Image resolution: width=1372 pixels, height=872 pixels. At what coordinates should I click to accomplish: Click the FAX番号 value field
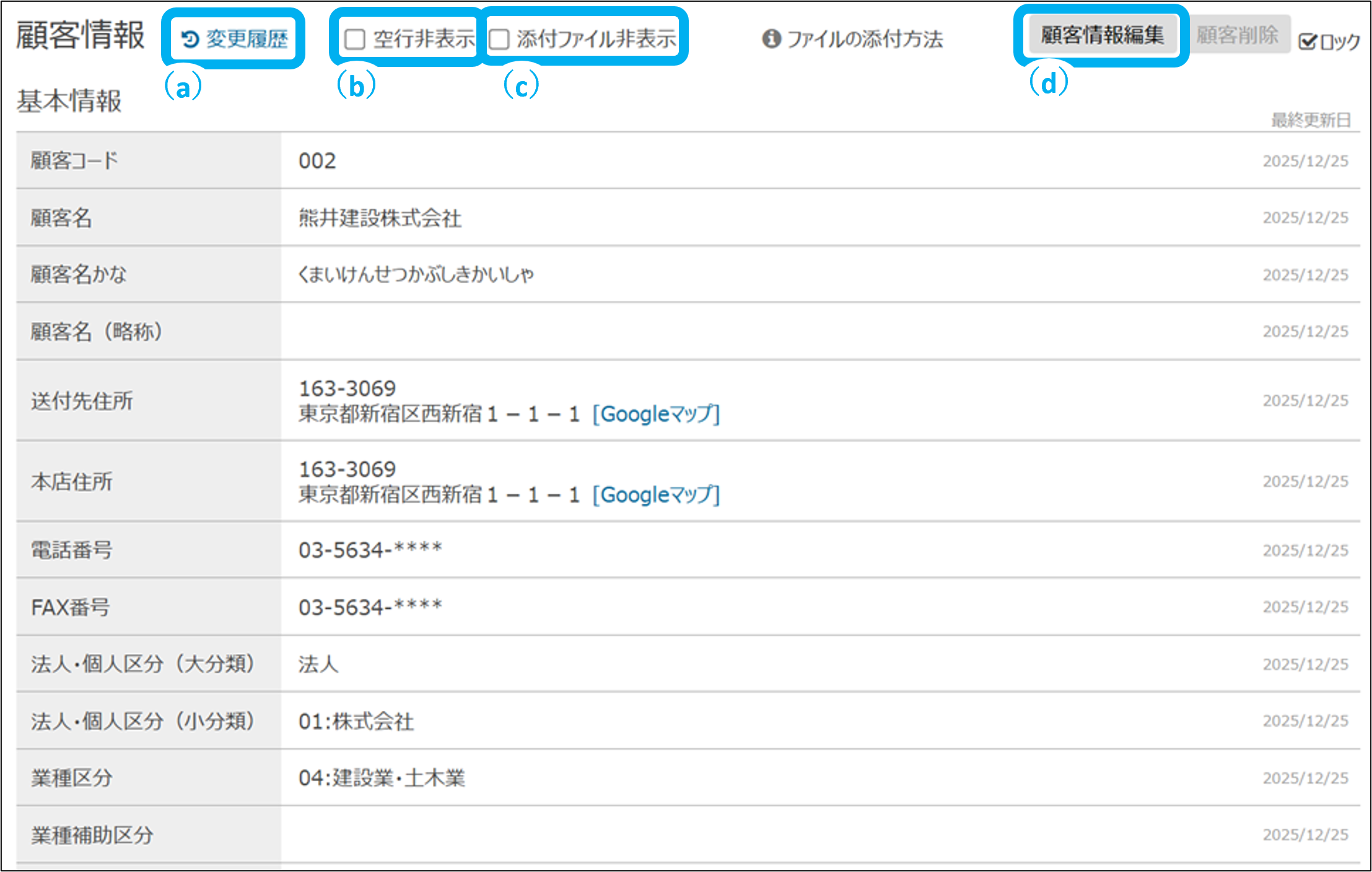[x=370, y=607]
